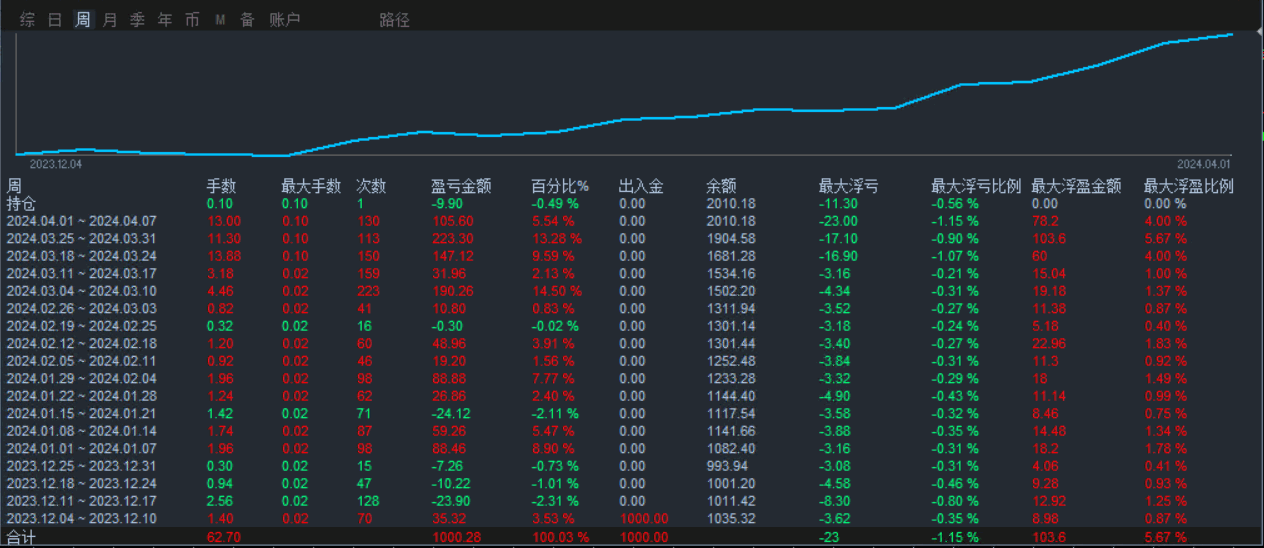Click the 22.96 max floating profit cell
Screen dimensions: 1264x548
1049,343
